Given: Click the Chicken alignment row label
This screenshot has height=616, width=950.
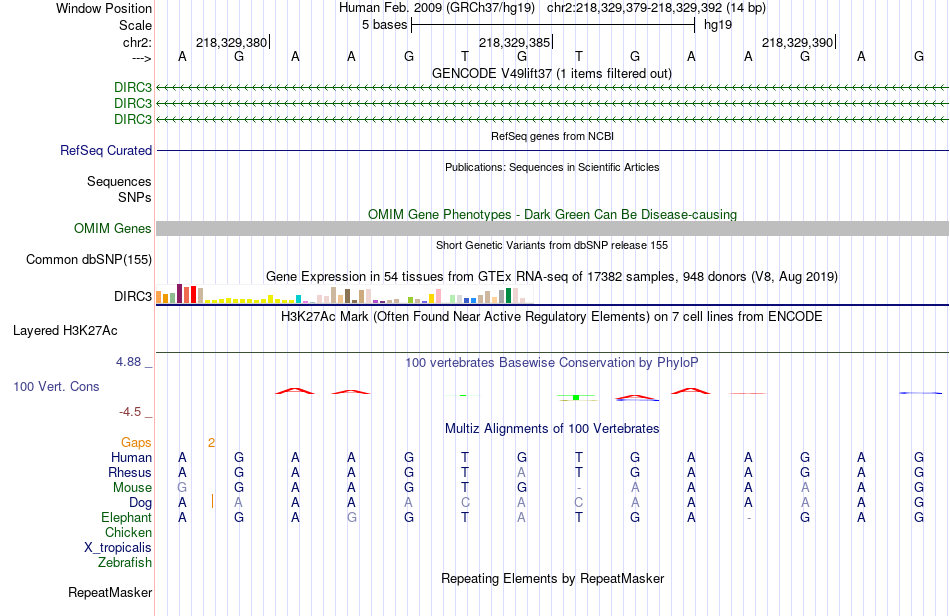Looking at the screenshot, I should click(128, 532).
